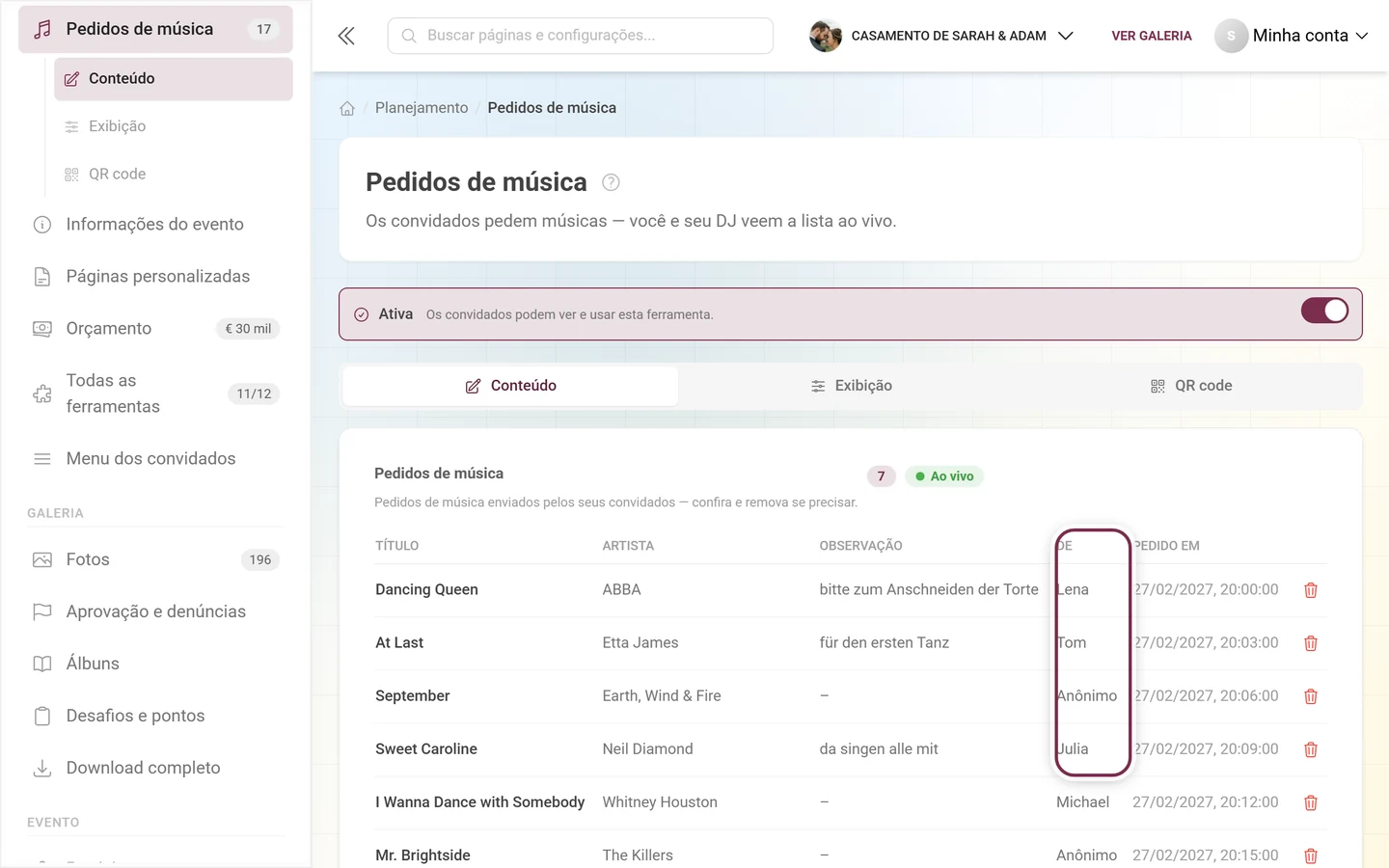
Task: Click the Planejamento breadcrumb link
Action: [x=422, y=108]
